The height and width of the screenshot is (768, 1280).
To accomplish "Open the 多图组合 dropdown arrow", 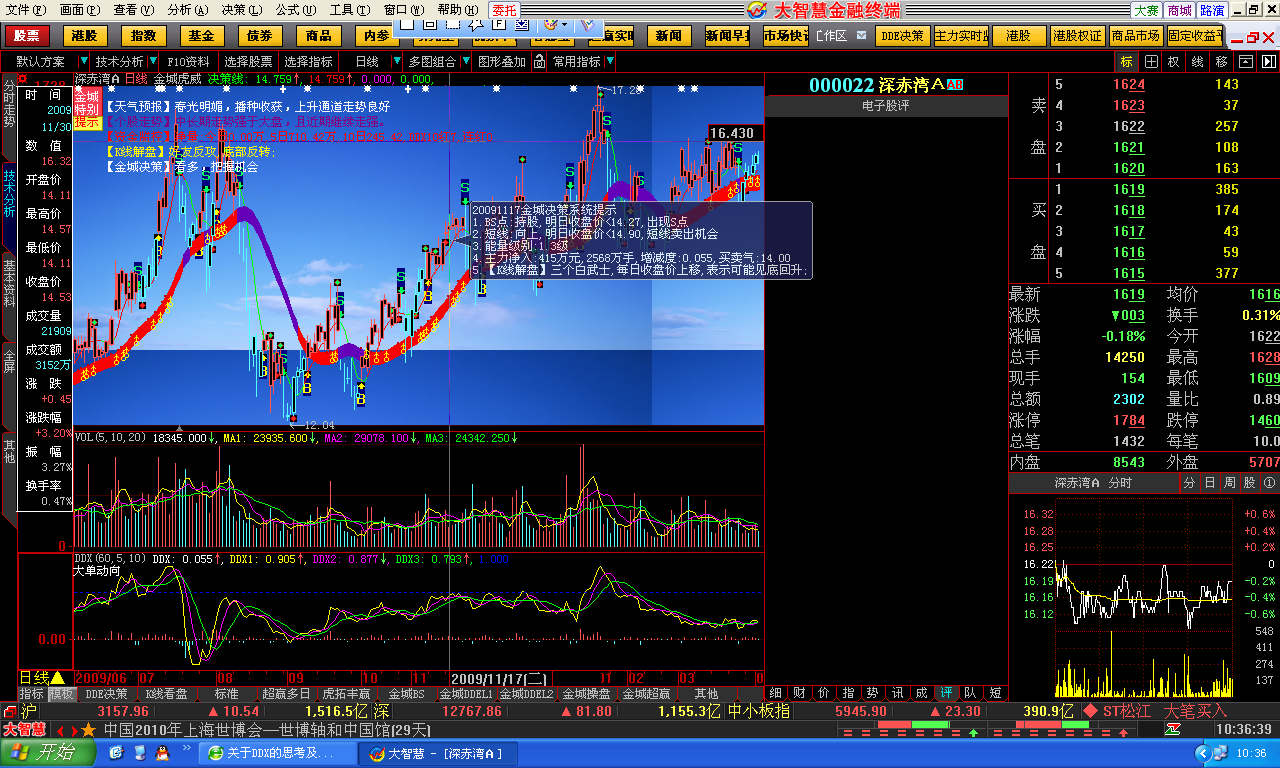I will point(465,62).
